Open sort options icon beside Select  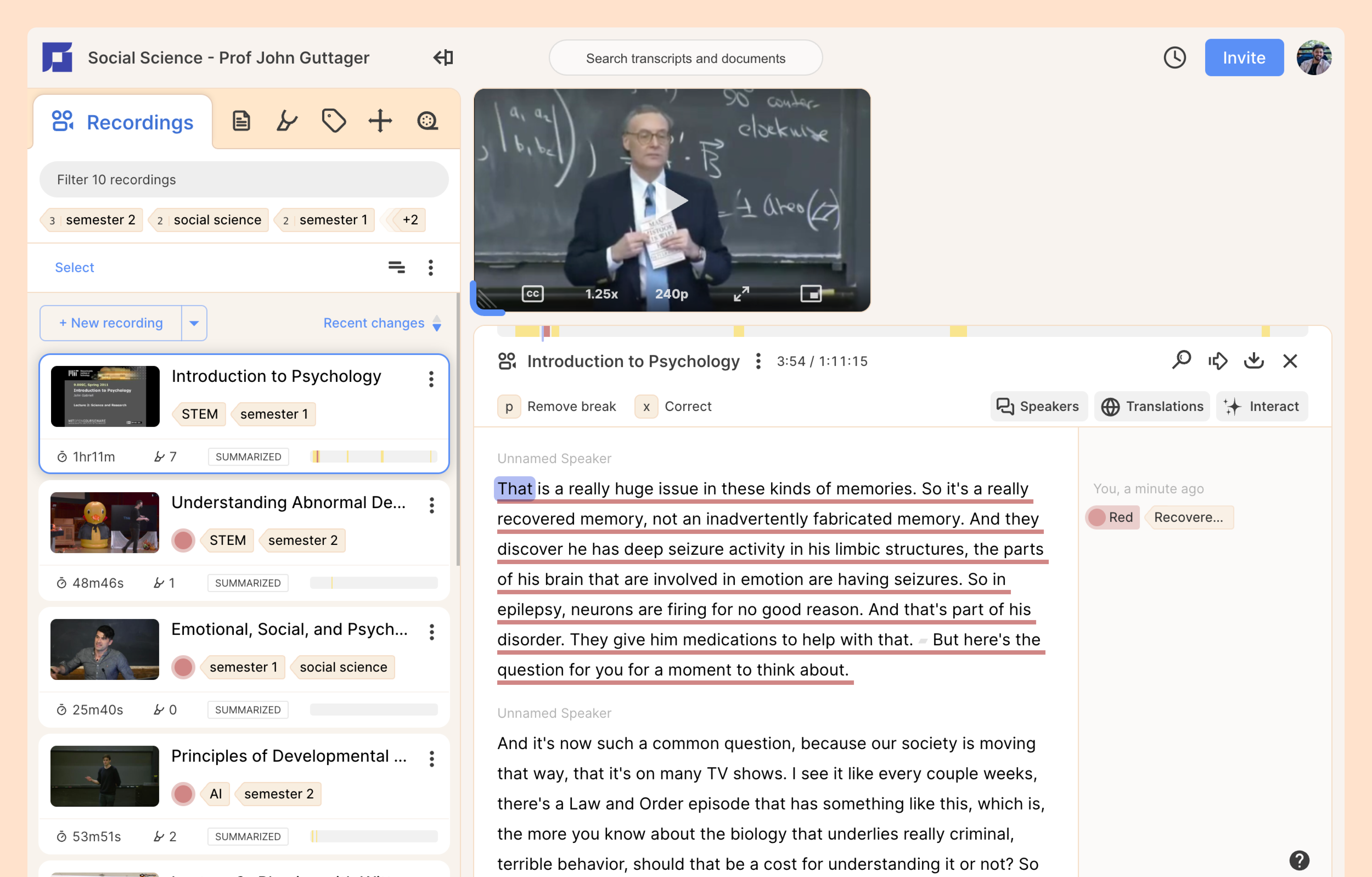[x=397, y=267]
